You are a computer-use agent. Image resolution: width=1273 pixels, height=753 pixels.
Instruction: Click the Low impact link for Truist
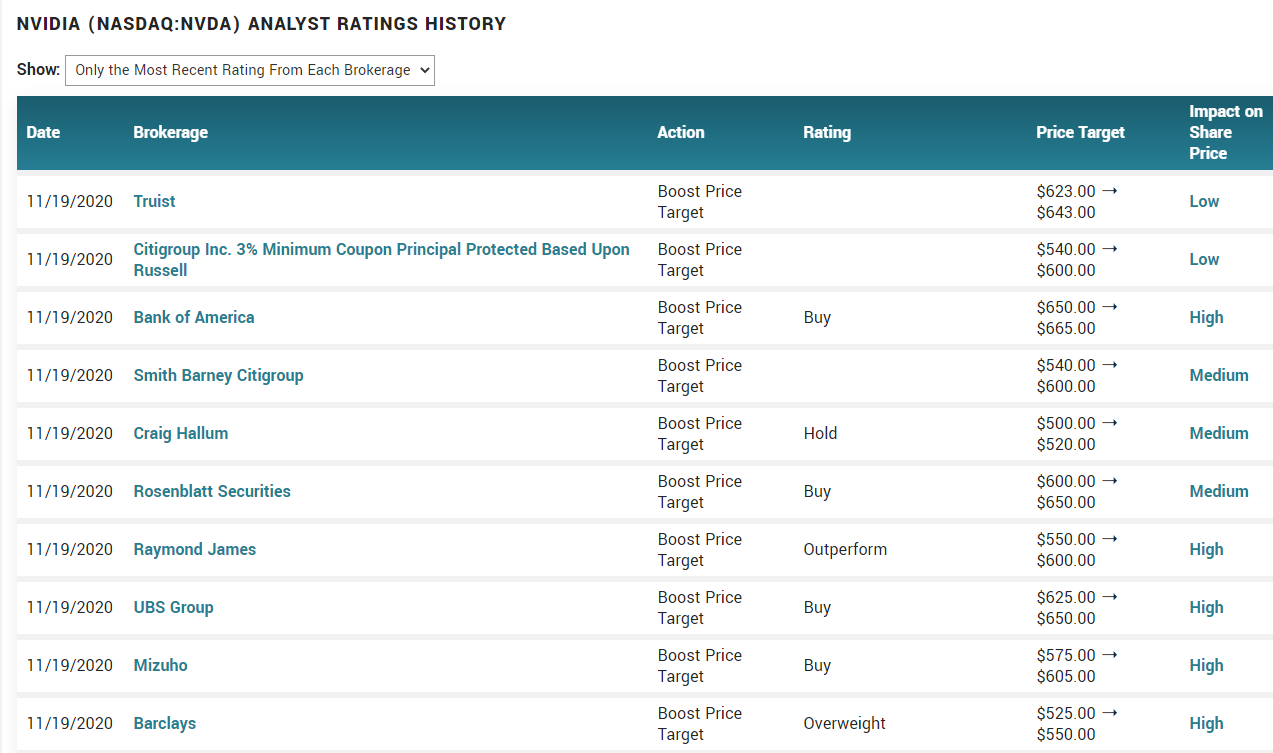(x=1204, y=201)
